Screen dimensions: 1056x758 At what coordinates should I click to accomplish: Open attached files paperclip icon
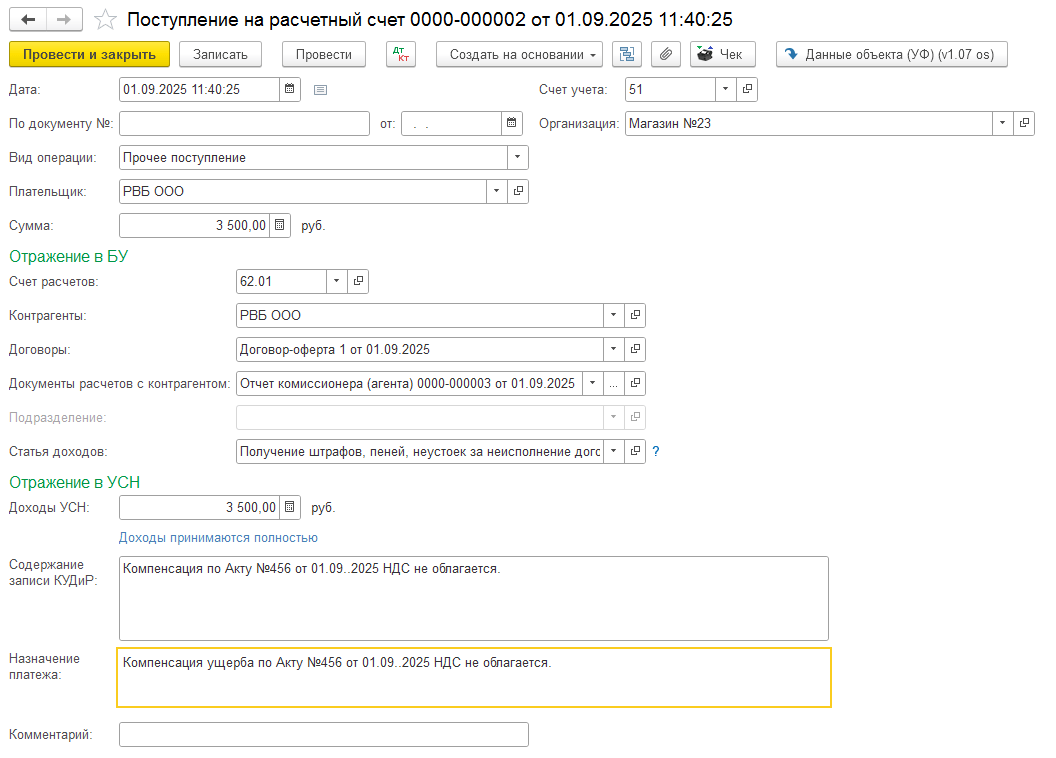click(665, 54)
